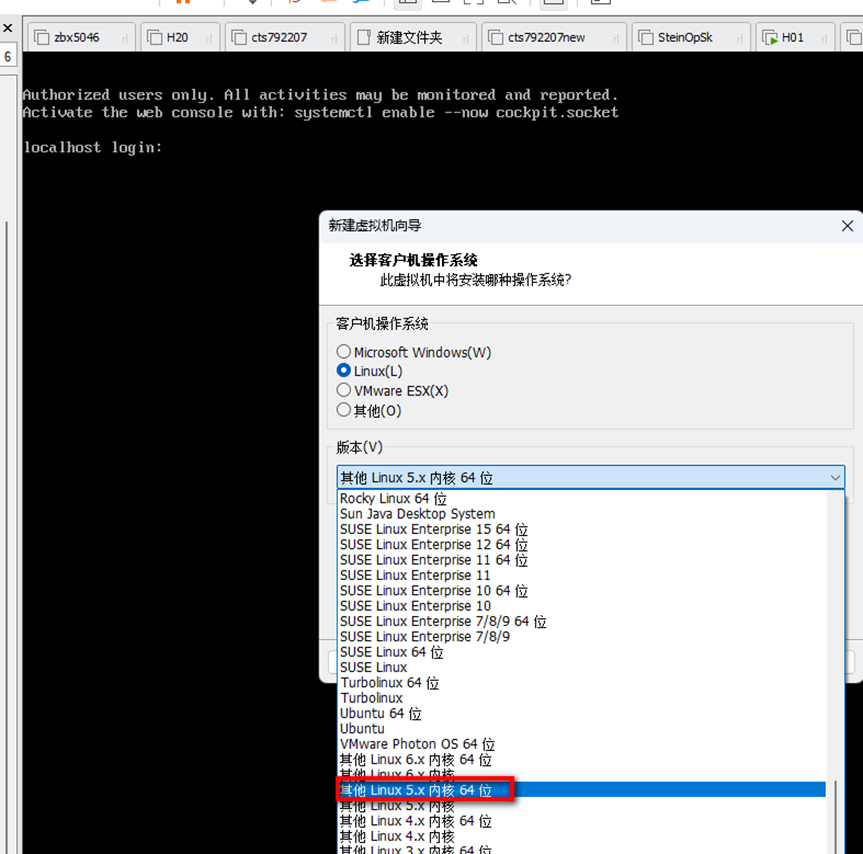
Task: Choose the VMware ESX(X) radio option
Action: point(343,390)
